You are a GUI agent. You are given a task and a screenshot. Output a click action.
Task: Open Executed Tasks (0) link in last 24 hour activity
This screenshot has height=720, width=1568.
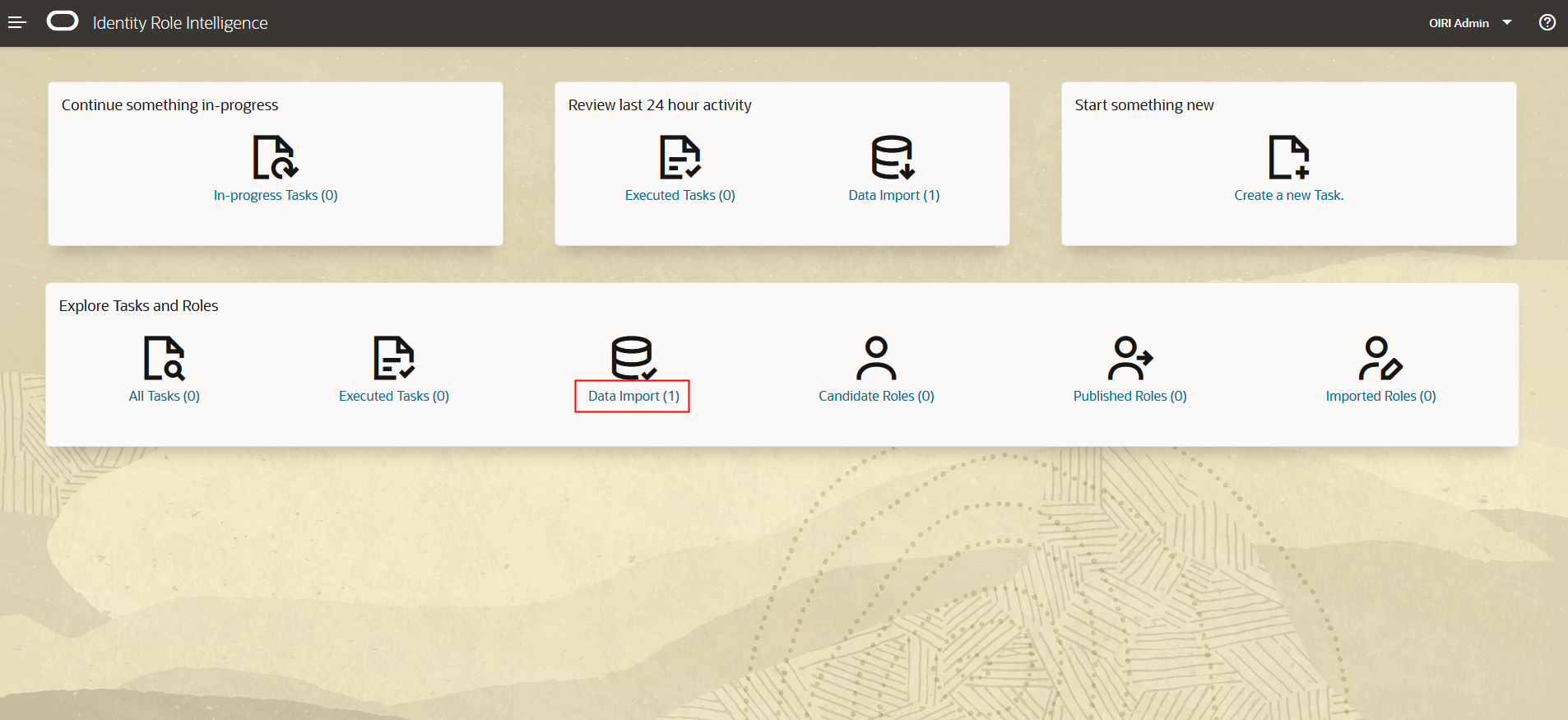(680, 195)
